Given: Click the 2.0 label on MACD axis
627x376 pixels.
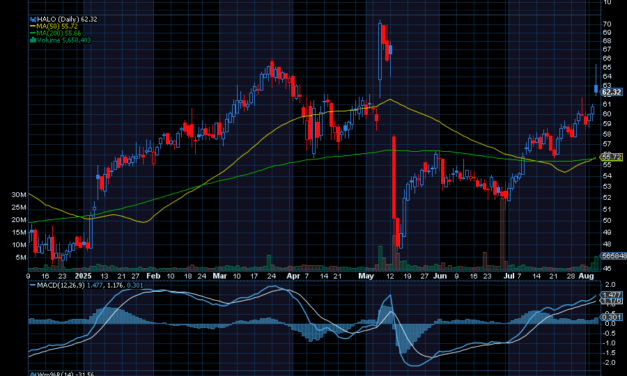Looking at the screenshot, I should click(x=610, y=285).
